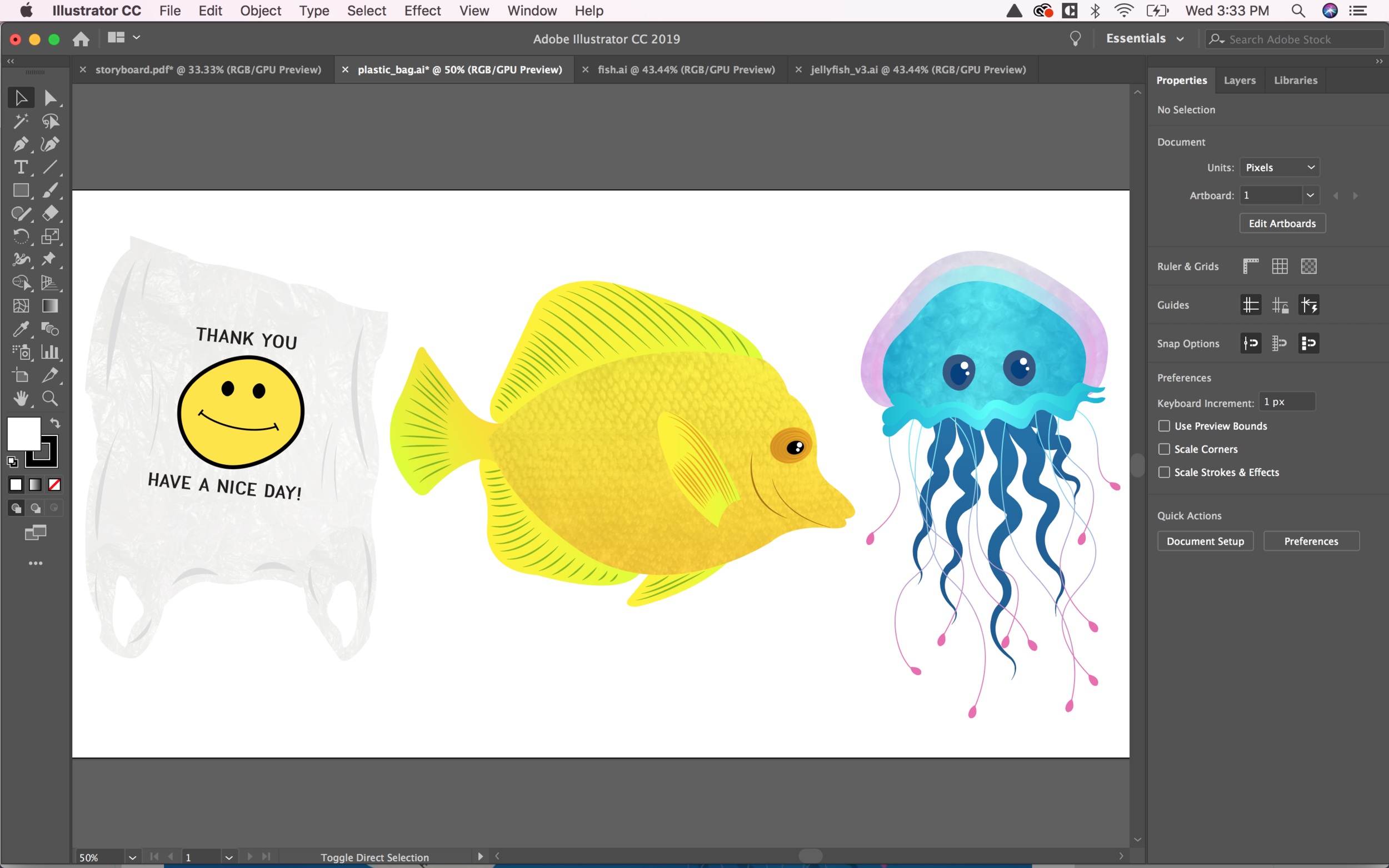Expand the Essentials workspace switcher
Viewport: 1389px width, 868px height.
point(1145,39)
